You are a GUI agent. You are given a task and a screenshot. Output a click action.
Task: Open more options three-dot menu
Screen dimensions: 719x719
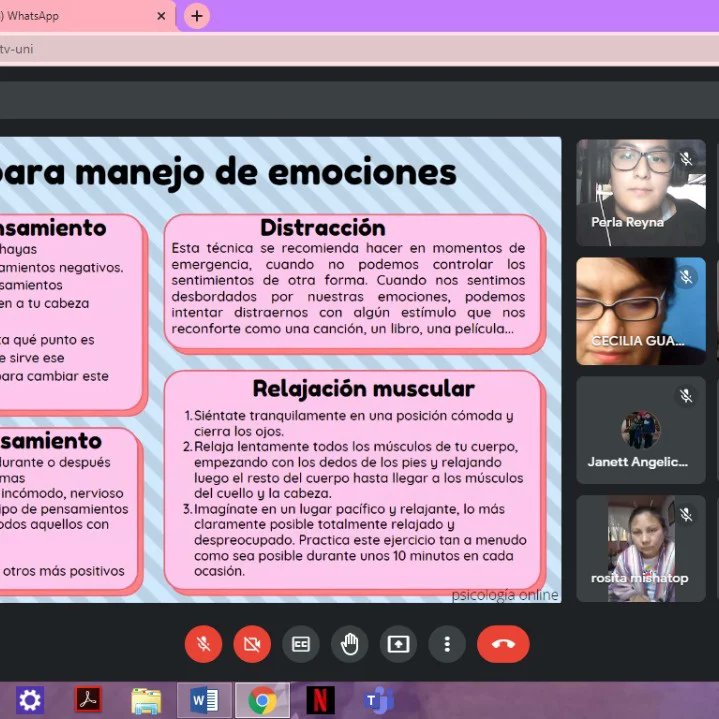(x=447, y=644)
